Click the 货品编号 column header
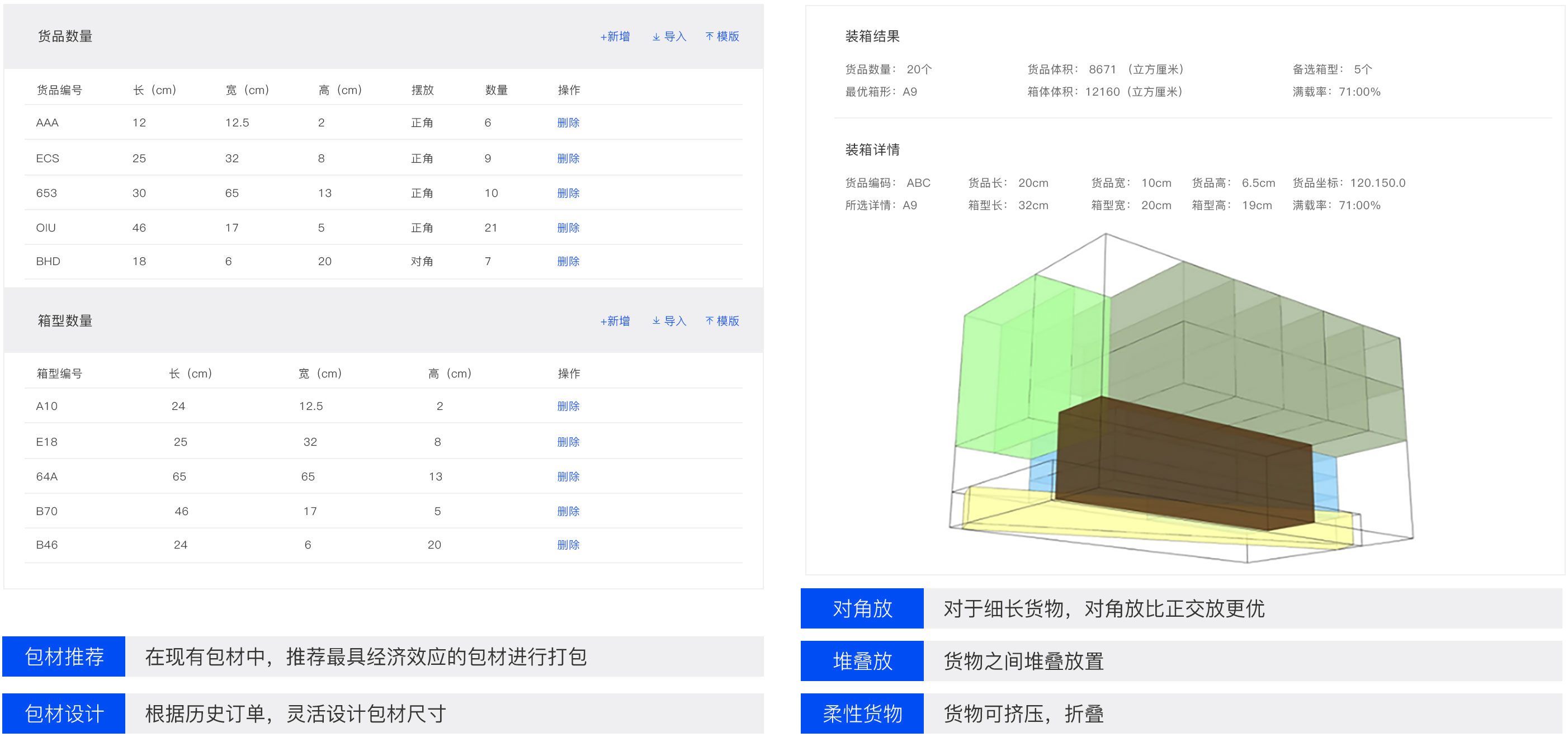Screen dimensions: 1568x737 [59, 90]
